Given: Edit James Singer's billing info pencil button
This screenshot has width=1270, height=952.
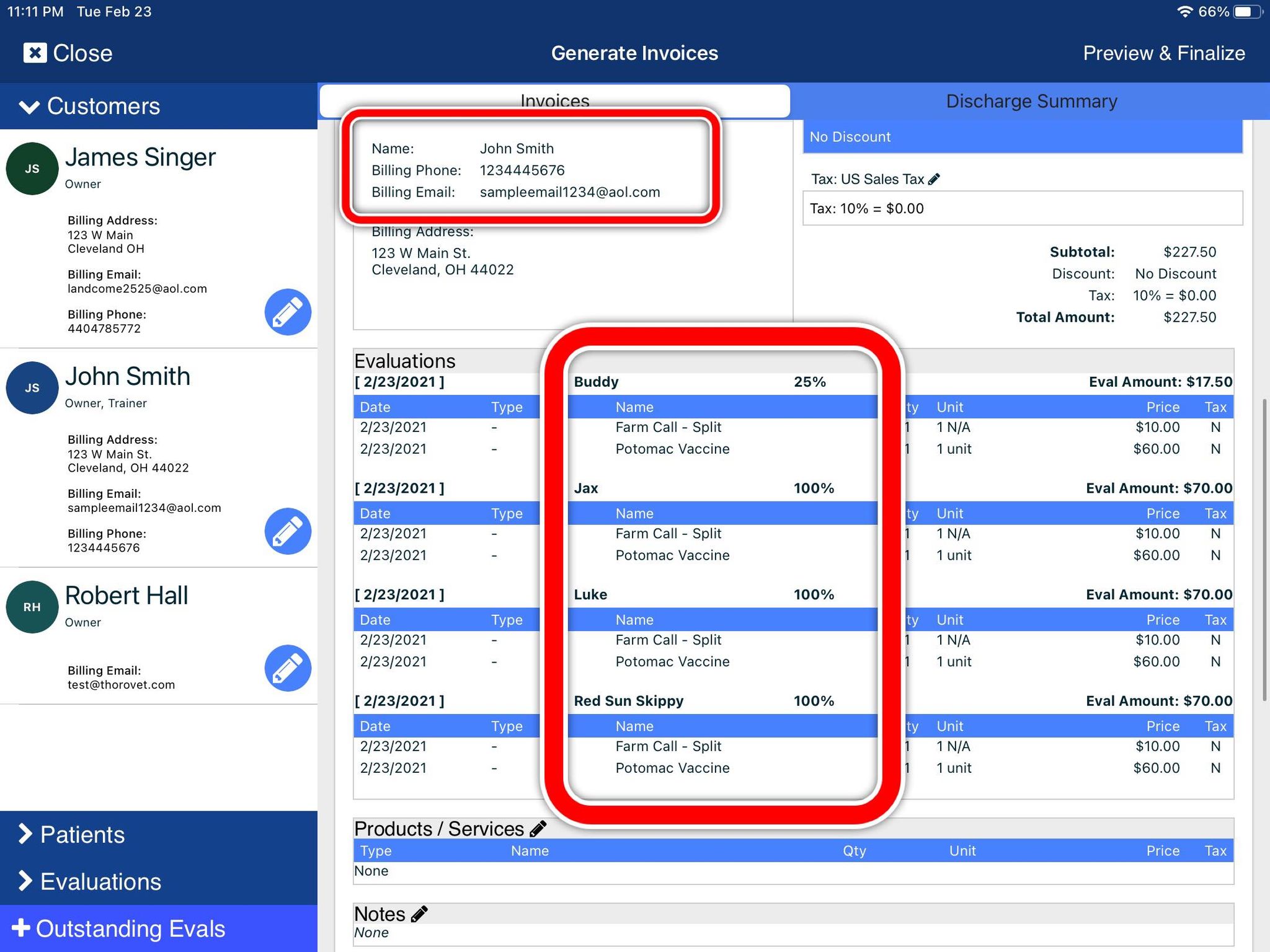Looking at the screenshot, I should [x=288, y=312].
